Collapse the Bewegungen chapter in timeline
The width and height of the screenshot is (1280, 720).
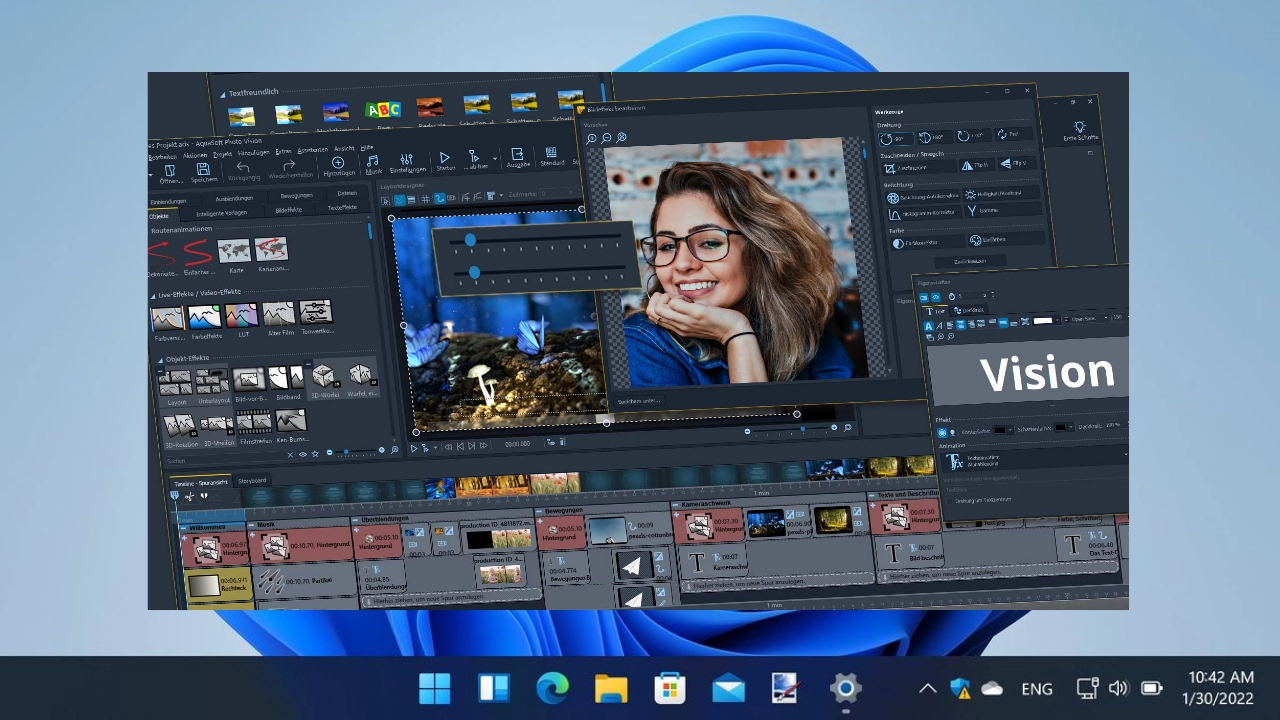[x=539, y=511]
